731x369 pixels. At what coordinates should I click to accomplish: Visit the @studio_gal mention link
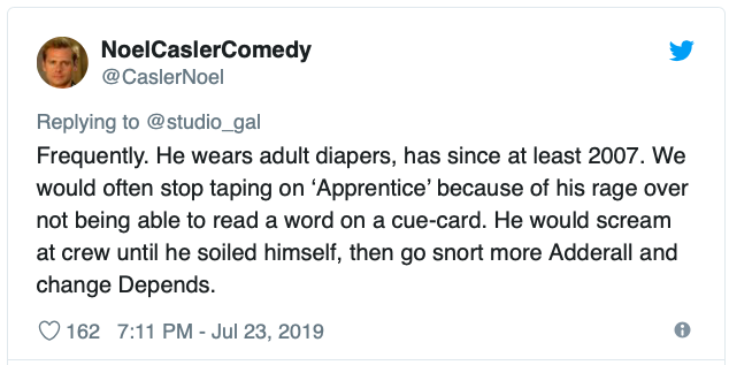(x=203, y=123)
